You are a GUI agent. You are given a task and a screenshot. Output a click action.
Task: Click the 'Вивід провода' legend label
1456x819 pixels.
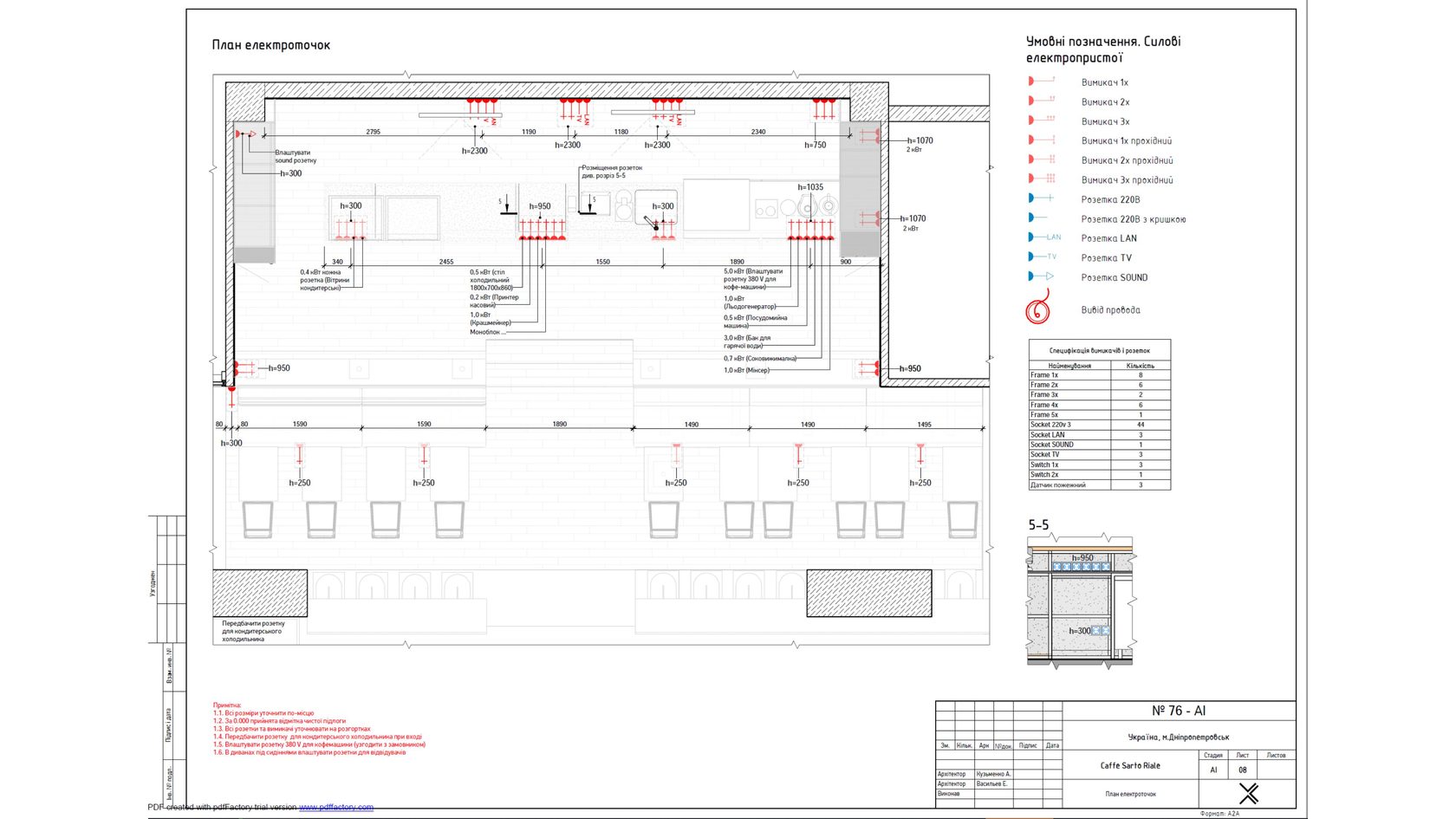click(1110, 310)
